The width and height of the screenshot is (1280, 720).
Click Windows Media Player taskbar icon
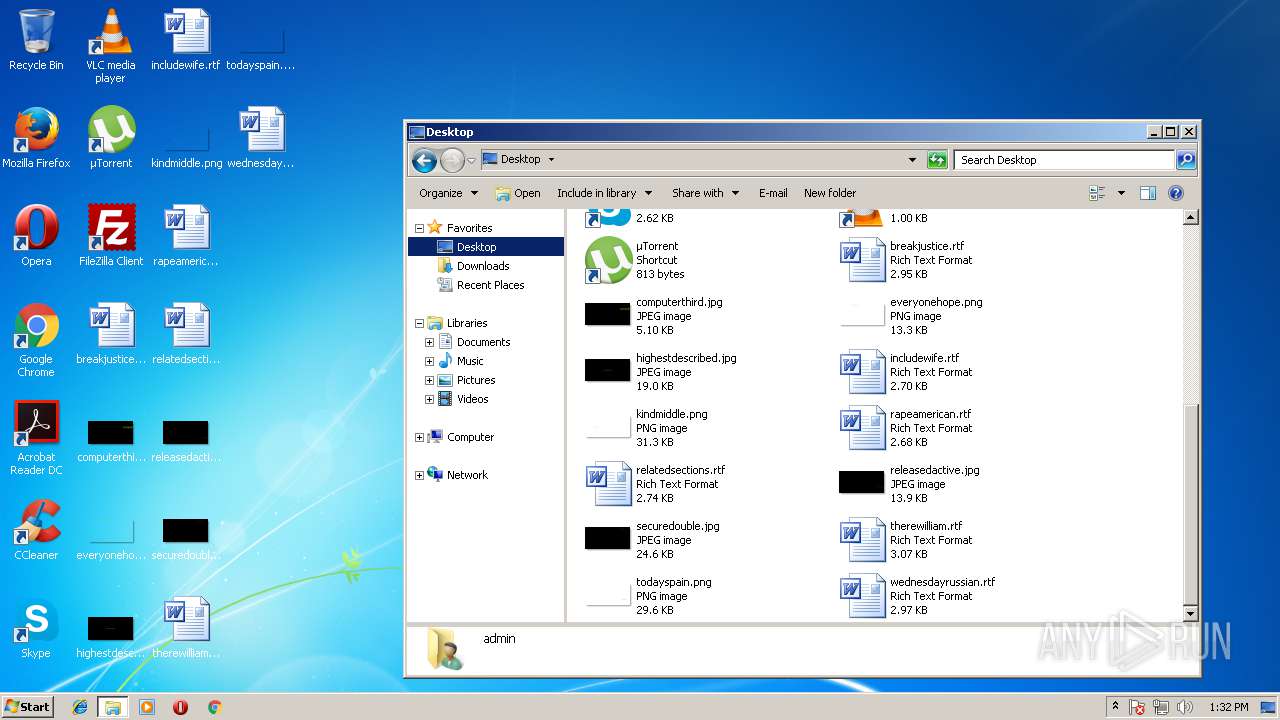coord(147,707)
